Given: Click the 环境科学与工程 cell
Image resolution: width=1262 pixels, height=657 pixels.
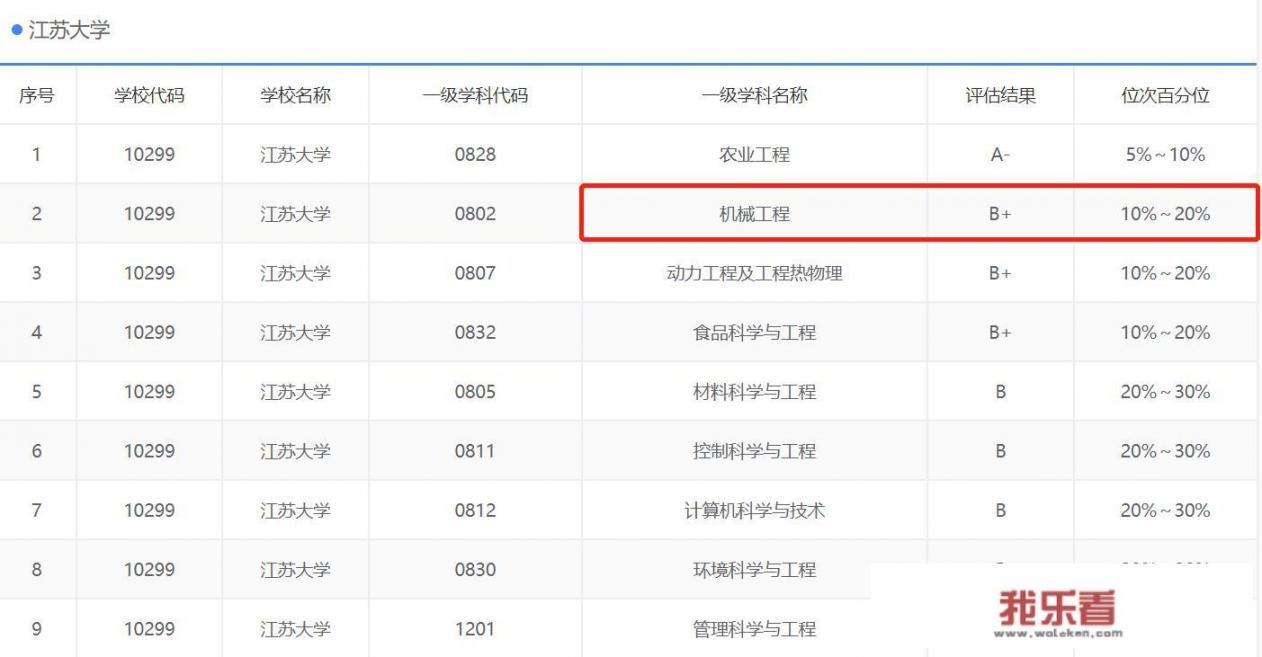Looking at the screenshot, I should pos(755,569).
